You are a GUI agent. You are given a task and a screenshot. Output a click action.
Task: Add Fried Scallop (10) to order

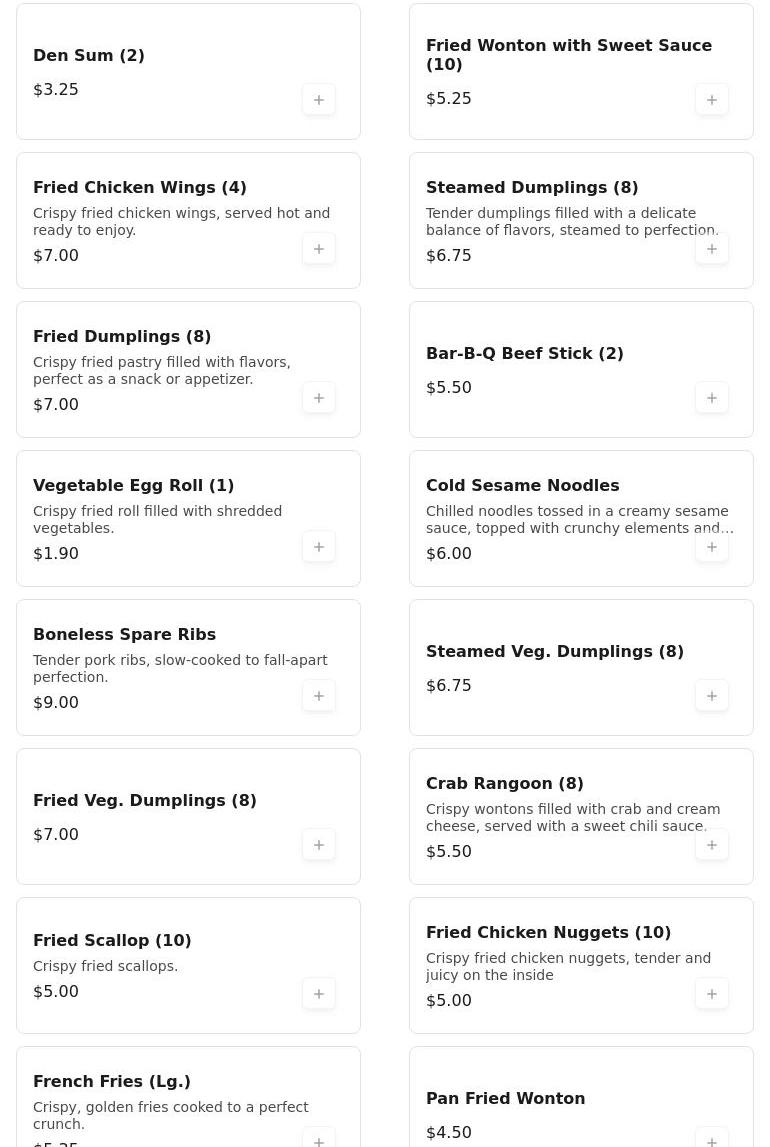[x=319, y=994]
